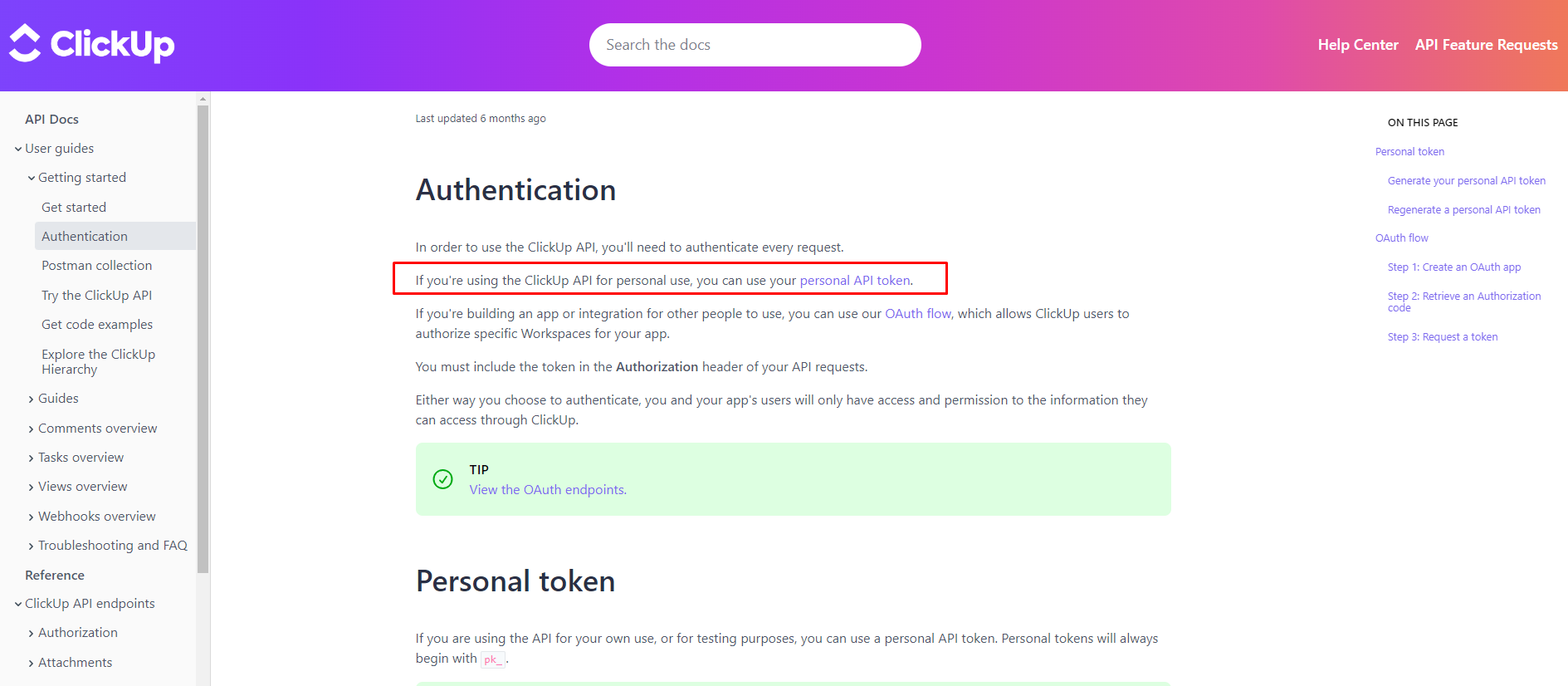Type in the Search the docs field
Image resolution: width=1568 pixels, height=686 pixels.
coord(754,45)
